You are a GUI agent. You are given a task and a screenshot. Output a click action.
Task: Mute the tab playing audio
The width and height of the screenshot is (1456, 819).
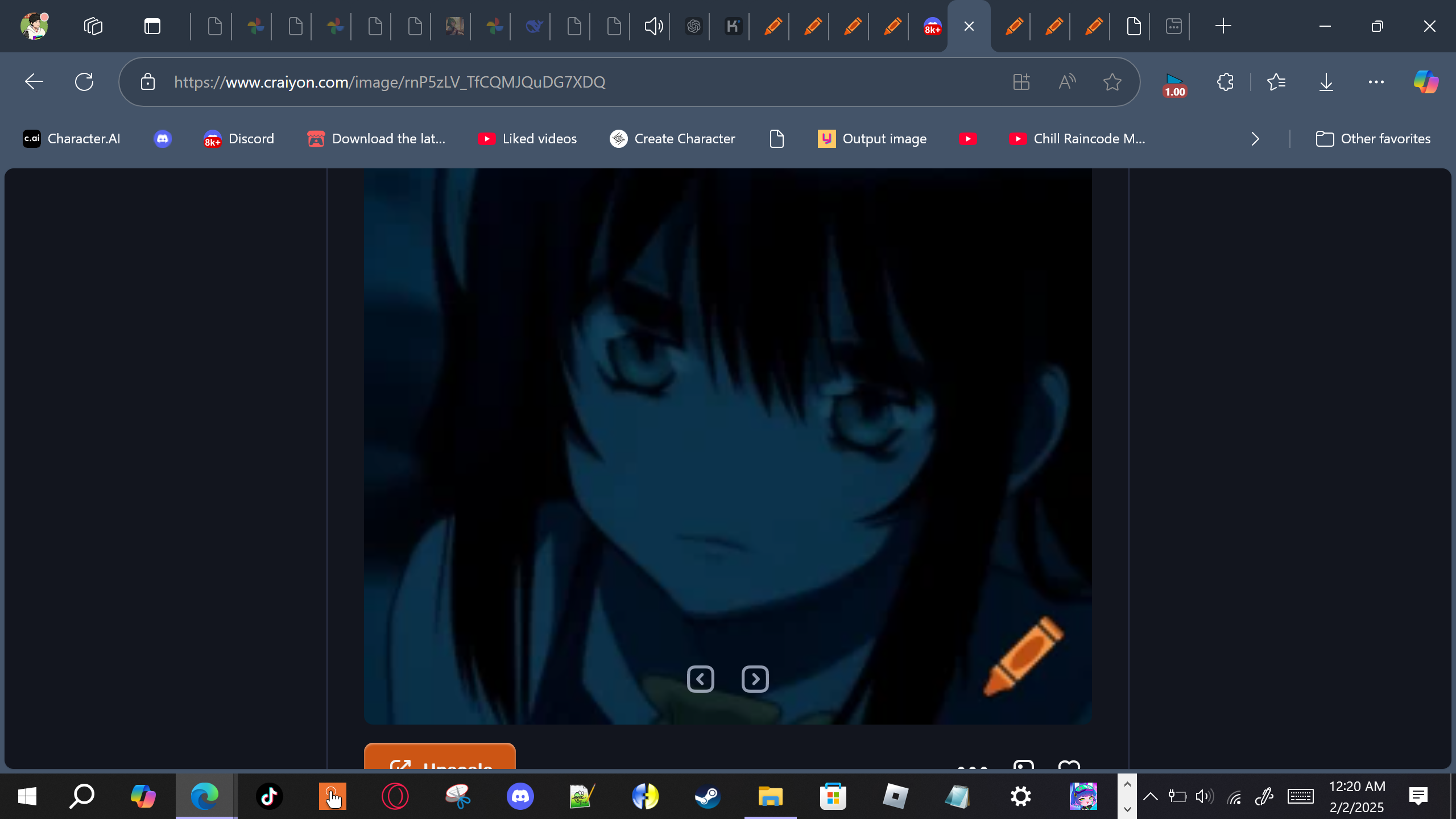(653, 26)
